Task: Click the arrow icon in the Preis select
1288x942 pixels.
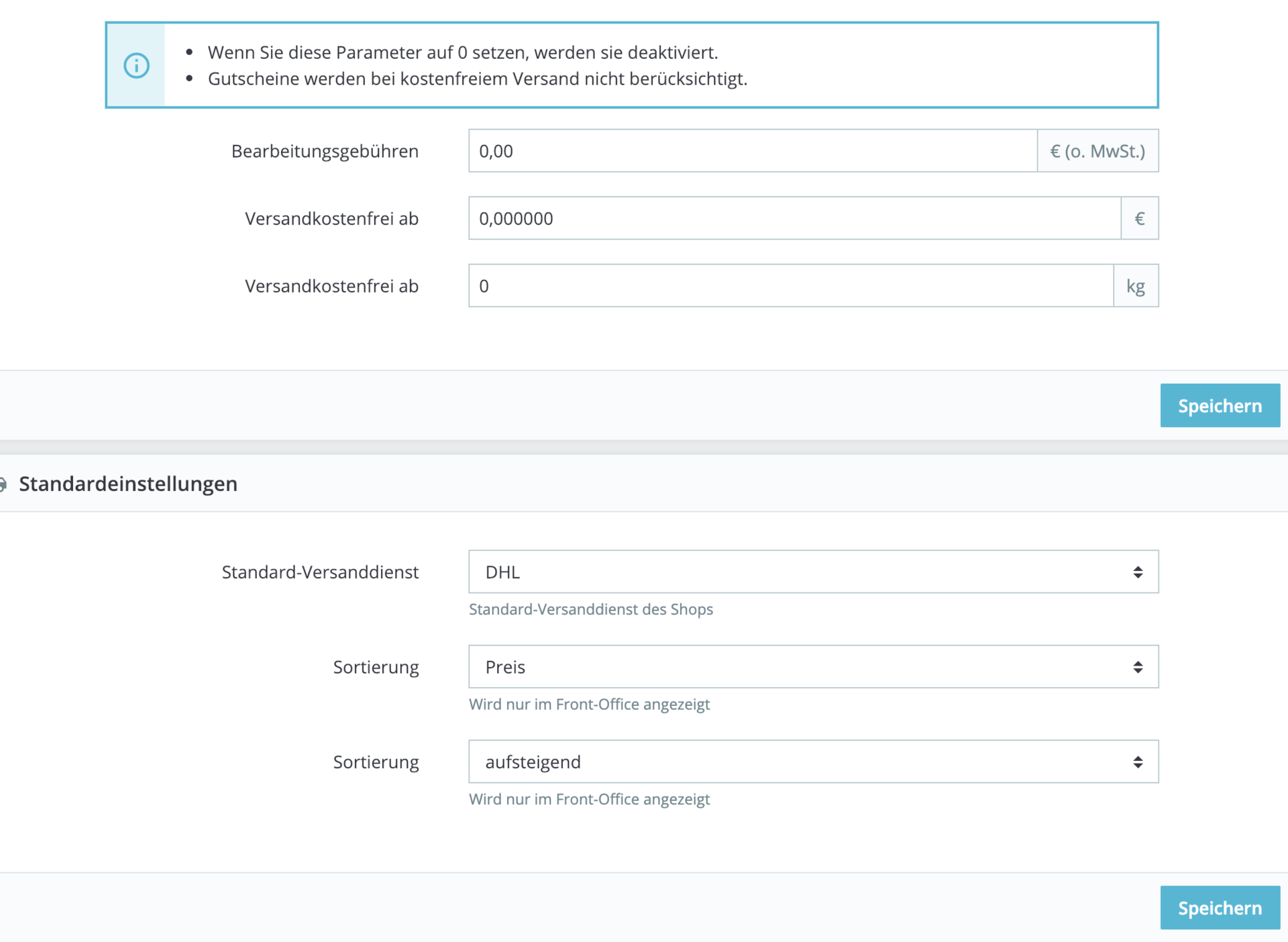Action: (x=1138, y=667)
